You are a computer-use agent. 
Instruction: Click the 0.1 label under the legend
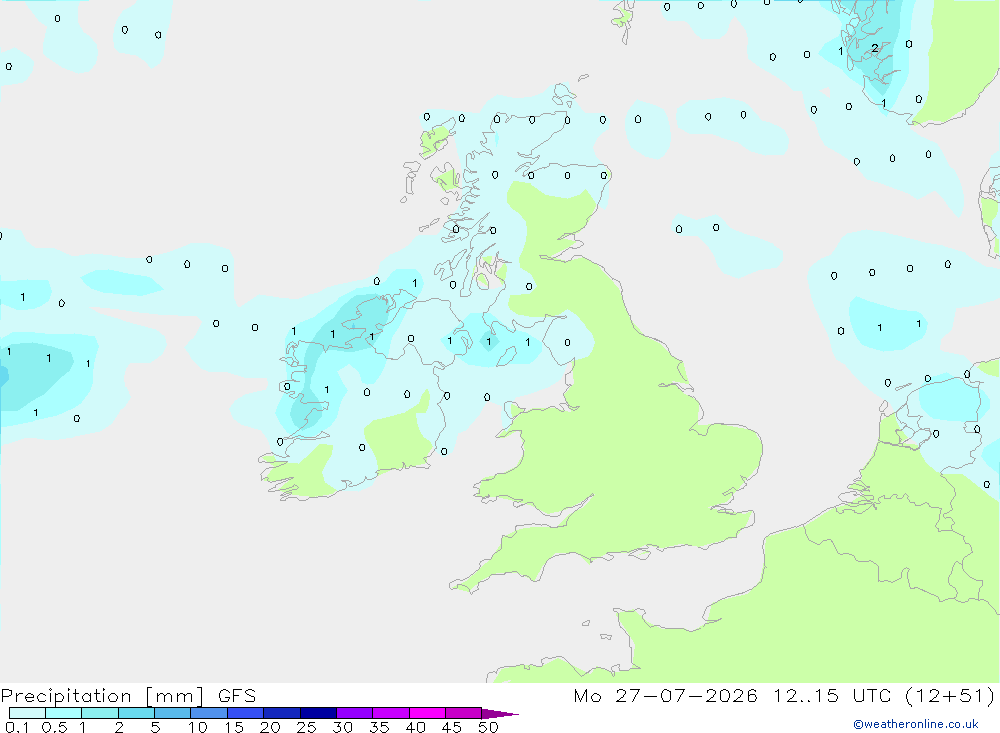17,727
